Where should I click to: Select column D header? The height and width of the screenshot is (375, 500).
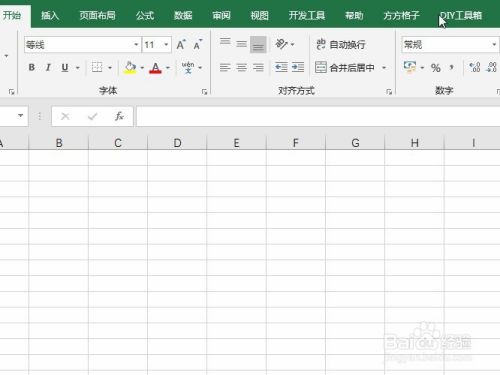[x=177, y=143]
